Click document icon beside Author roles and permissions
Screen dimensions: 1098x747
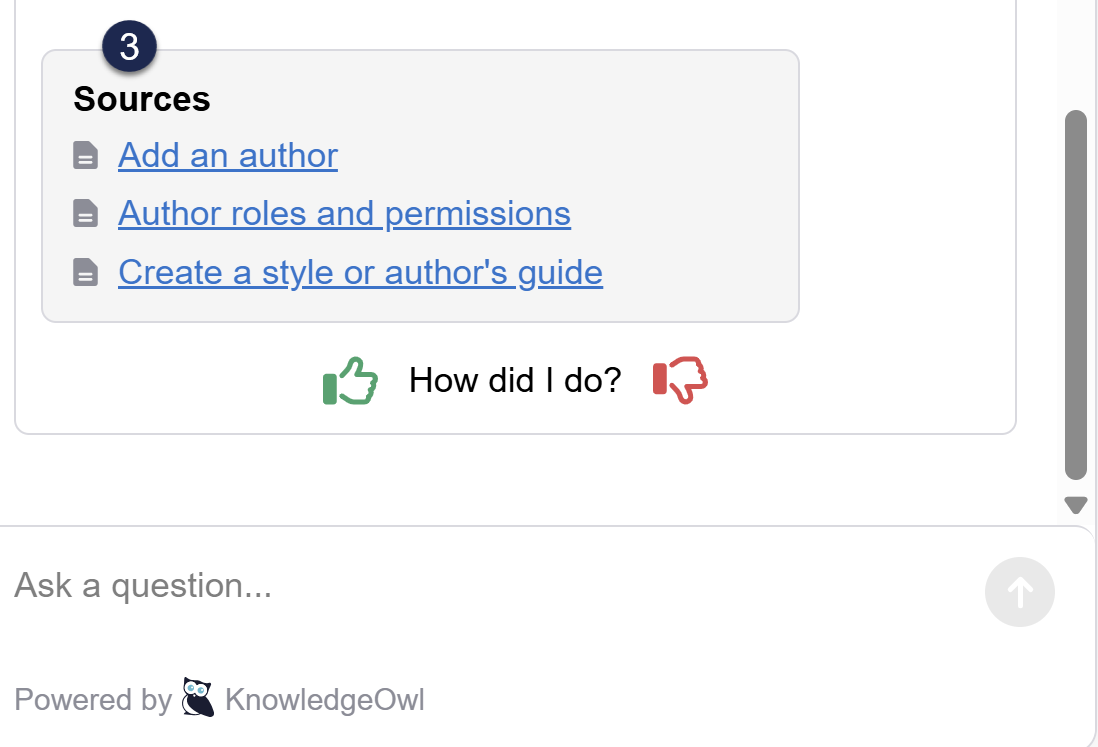click(x=86, y=214)
